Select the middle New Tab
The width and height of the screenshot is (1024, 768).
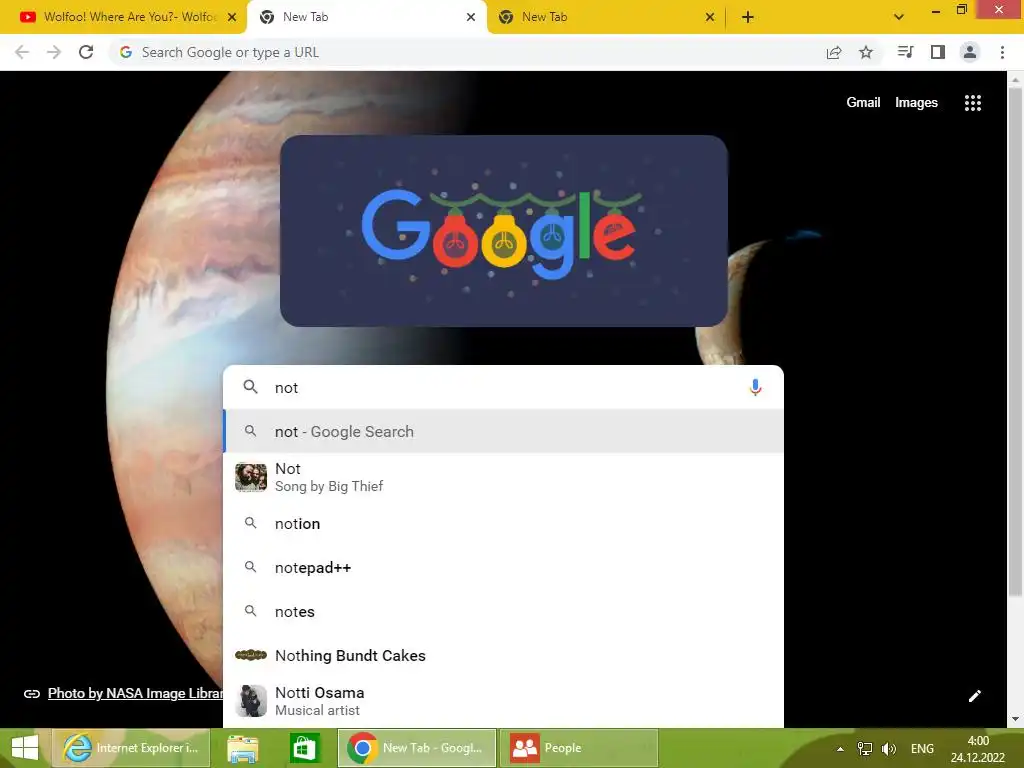pyautogui.click(x=367, y=17)
